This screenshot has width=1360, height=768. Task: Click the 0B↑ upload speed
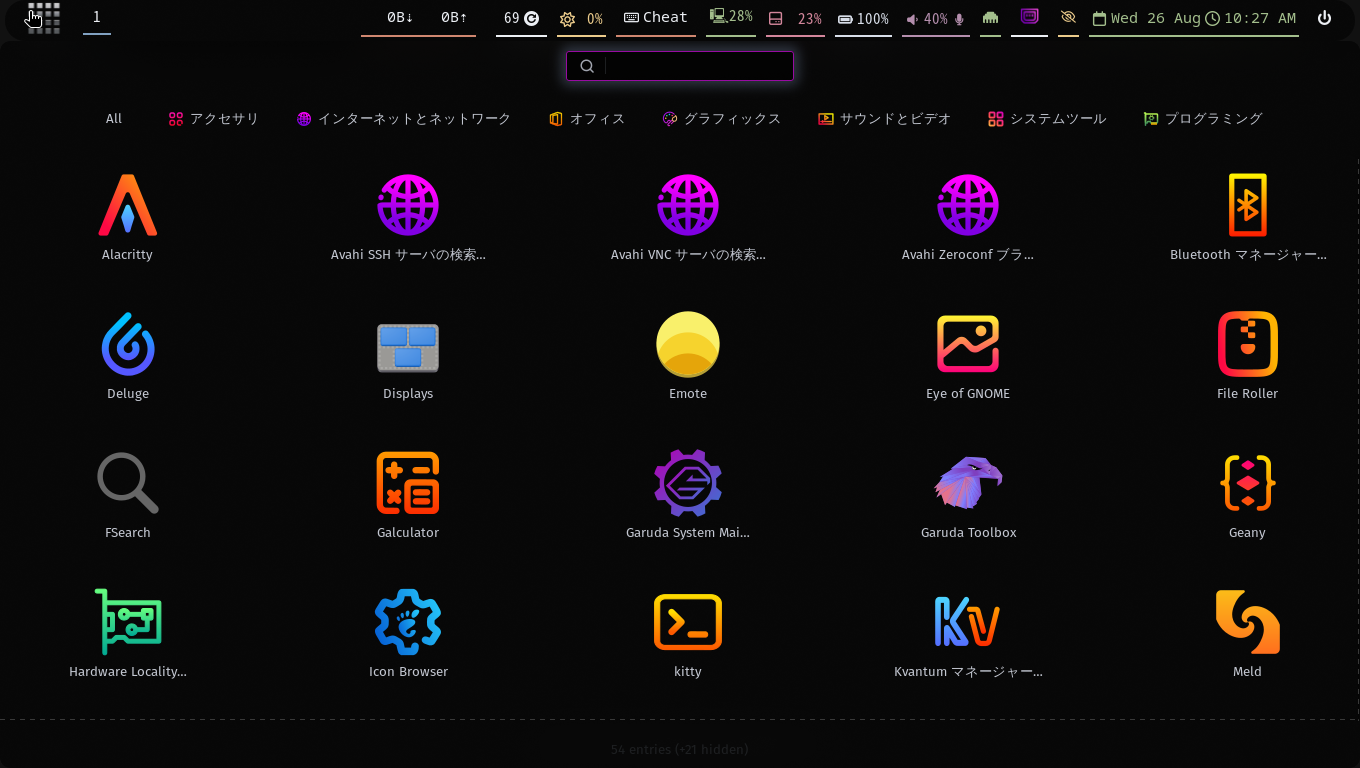(x=454, y=18)
